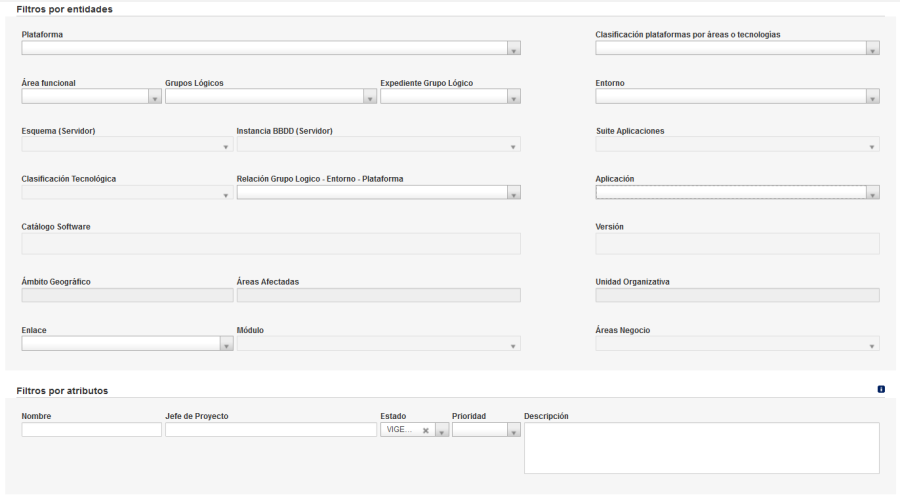Open the Entorno dropdown list
Screen dimensions: 900x497
point(872,97)
